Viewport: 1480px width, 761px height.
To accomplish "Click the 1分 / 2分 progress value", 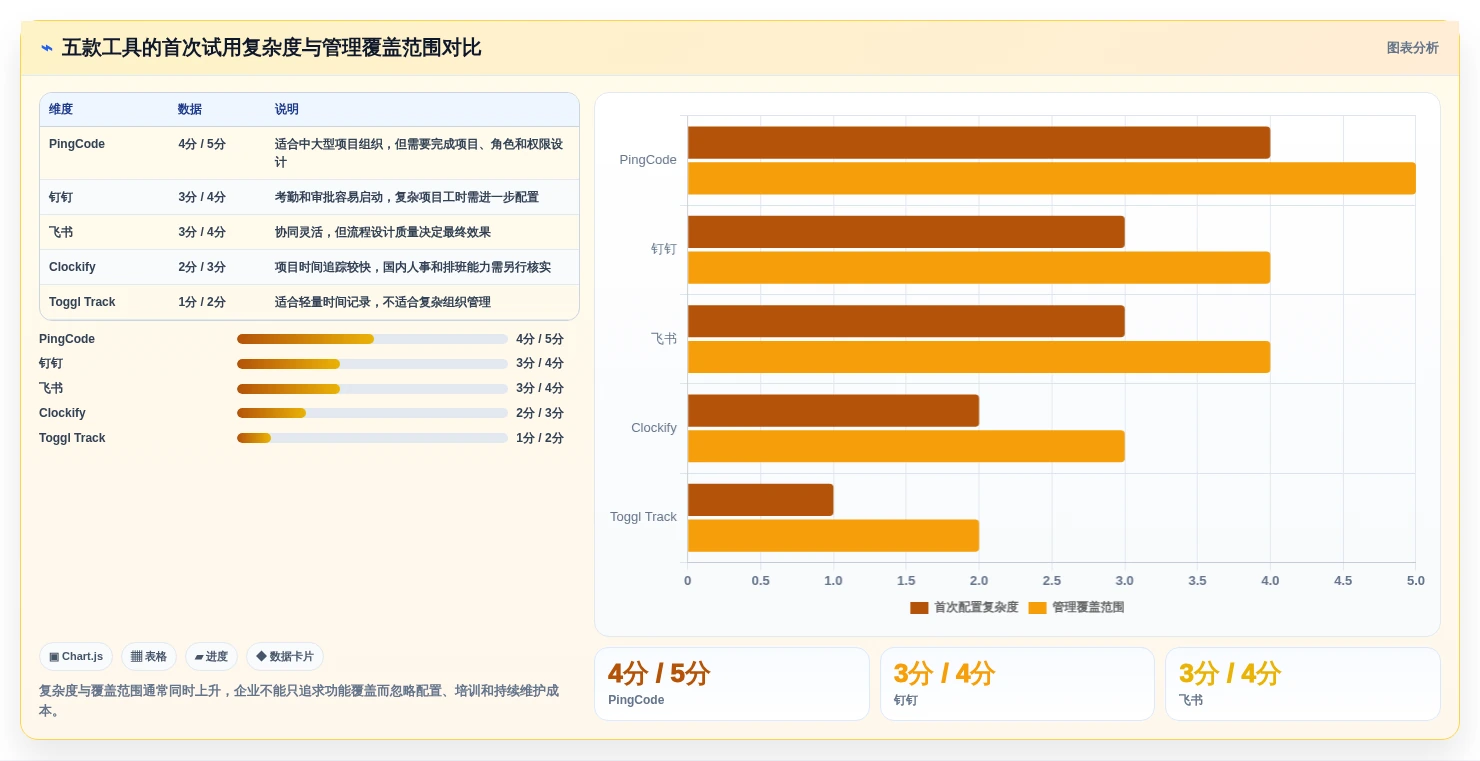I will (540, 438).
